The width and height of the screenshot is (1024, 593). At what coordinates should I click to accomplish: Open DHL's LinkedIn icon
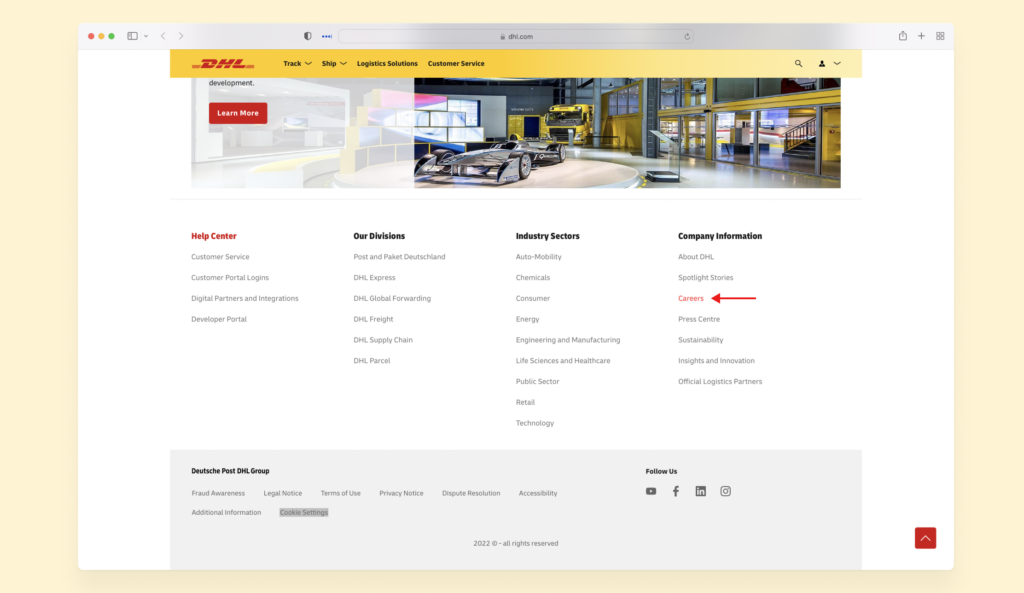coord(700,491)
